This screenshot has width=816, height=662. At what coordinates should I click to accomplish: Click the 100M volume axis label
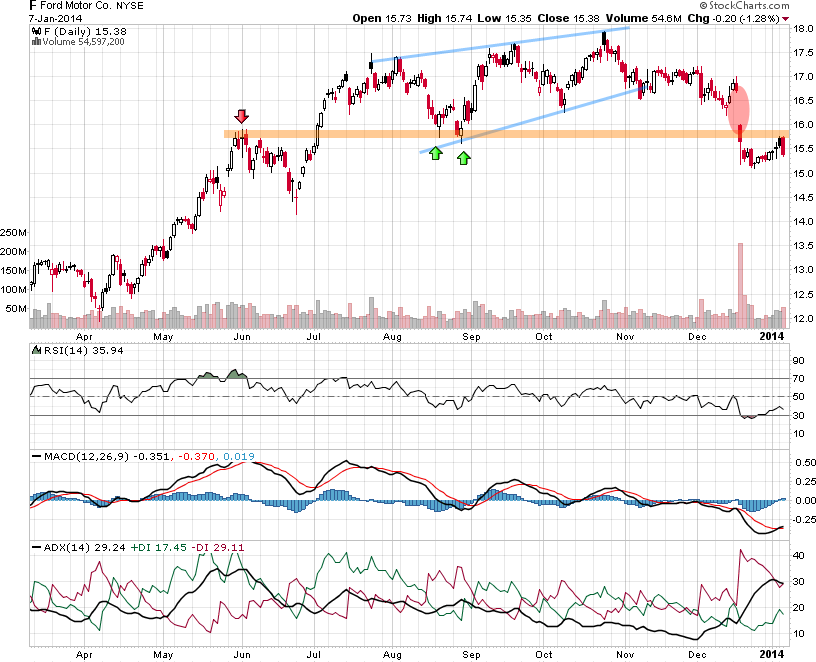[x=13, y=289]
